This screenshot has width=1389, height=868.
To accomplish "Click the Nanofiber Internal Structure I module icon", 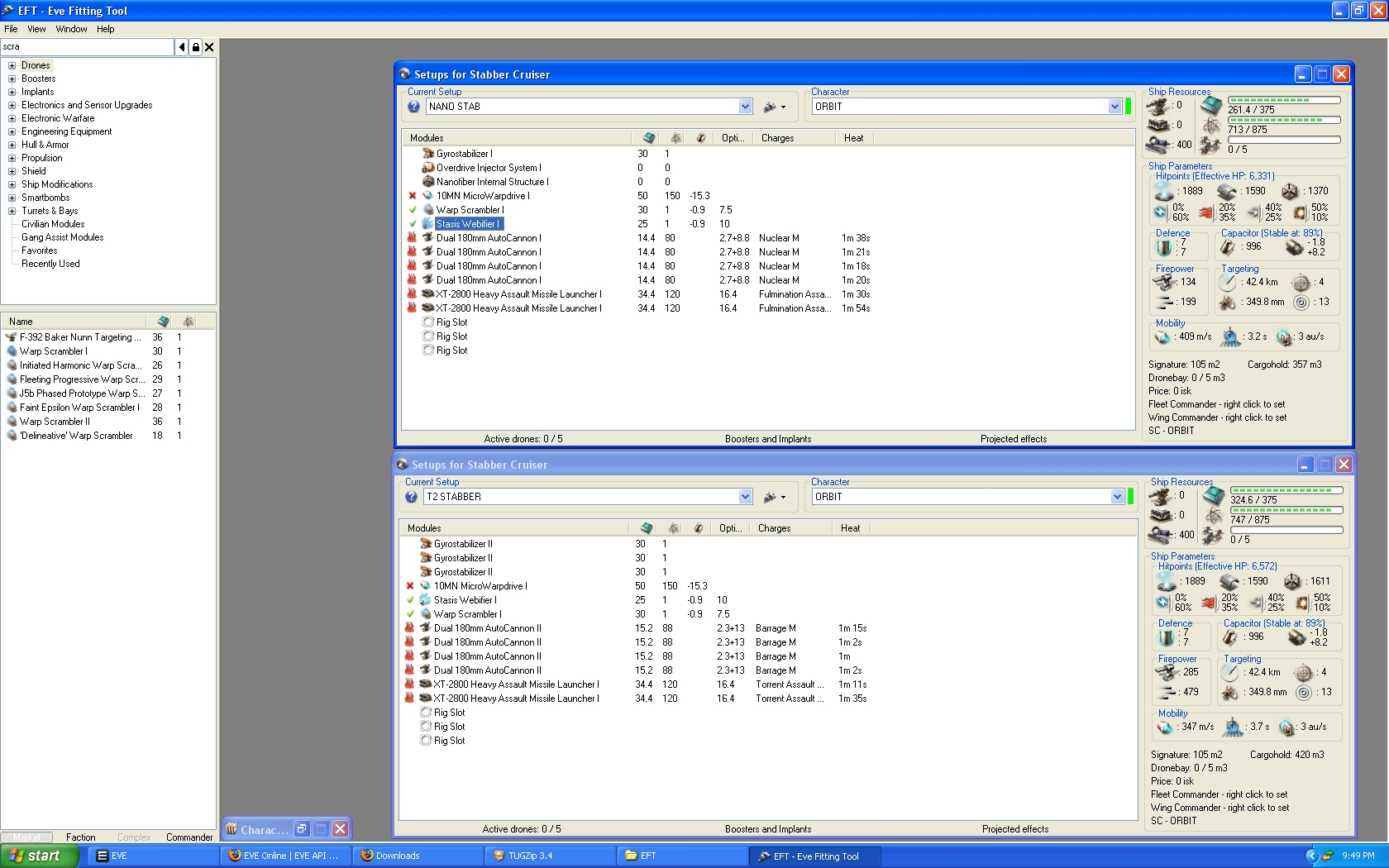I will 428,182.
